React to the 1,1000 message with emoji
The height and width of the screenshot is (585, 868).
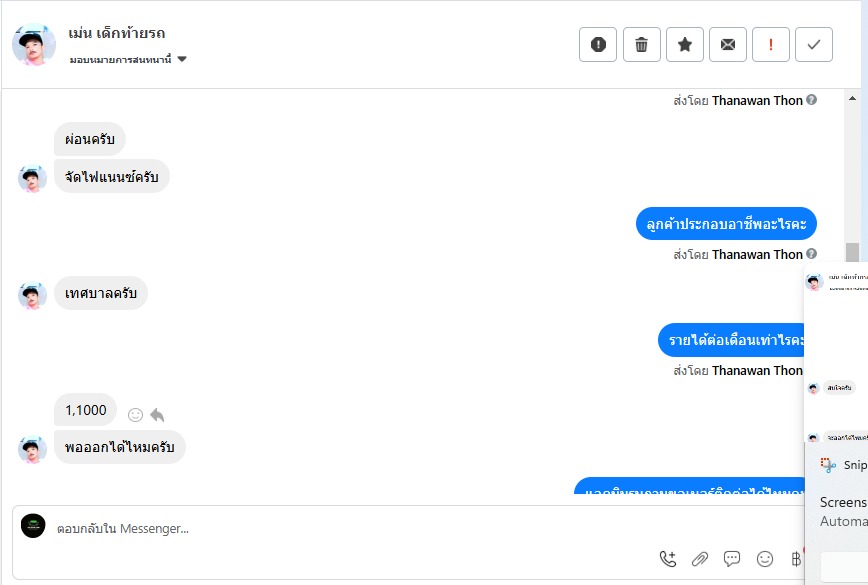coord(135,415)
